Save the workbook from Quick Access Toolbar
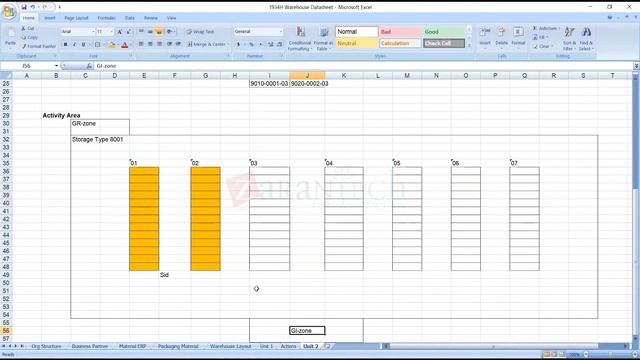 click(x=24, y=7)
